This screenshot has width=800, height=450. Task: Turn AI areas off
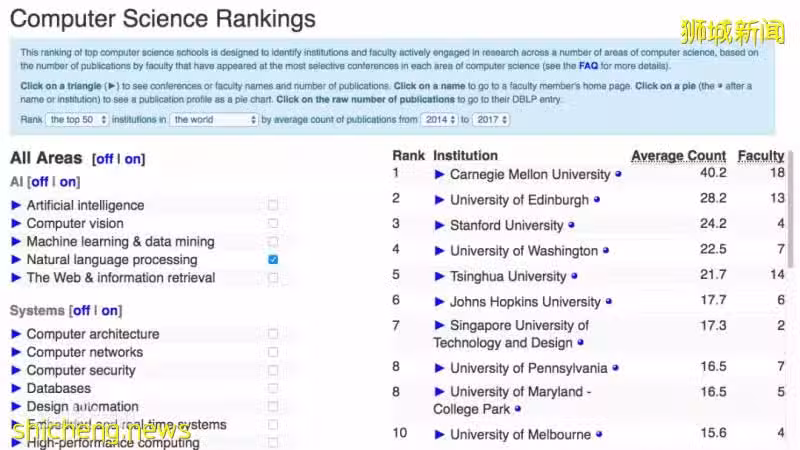tap(39, 182)
